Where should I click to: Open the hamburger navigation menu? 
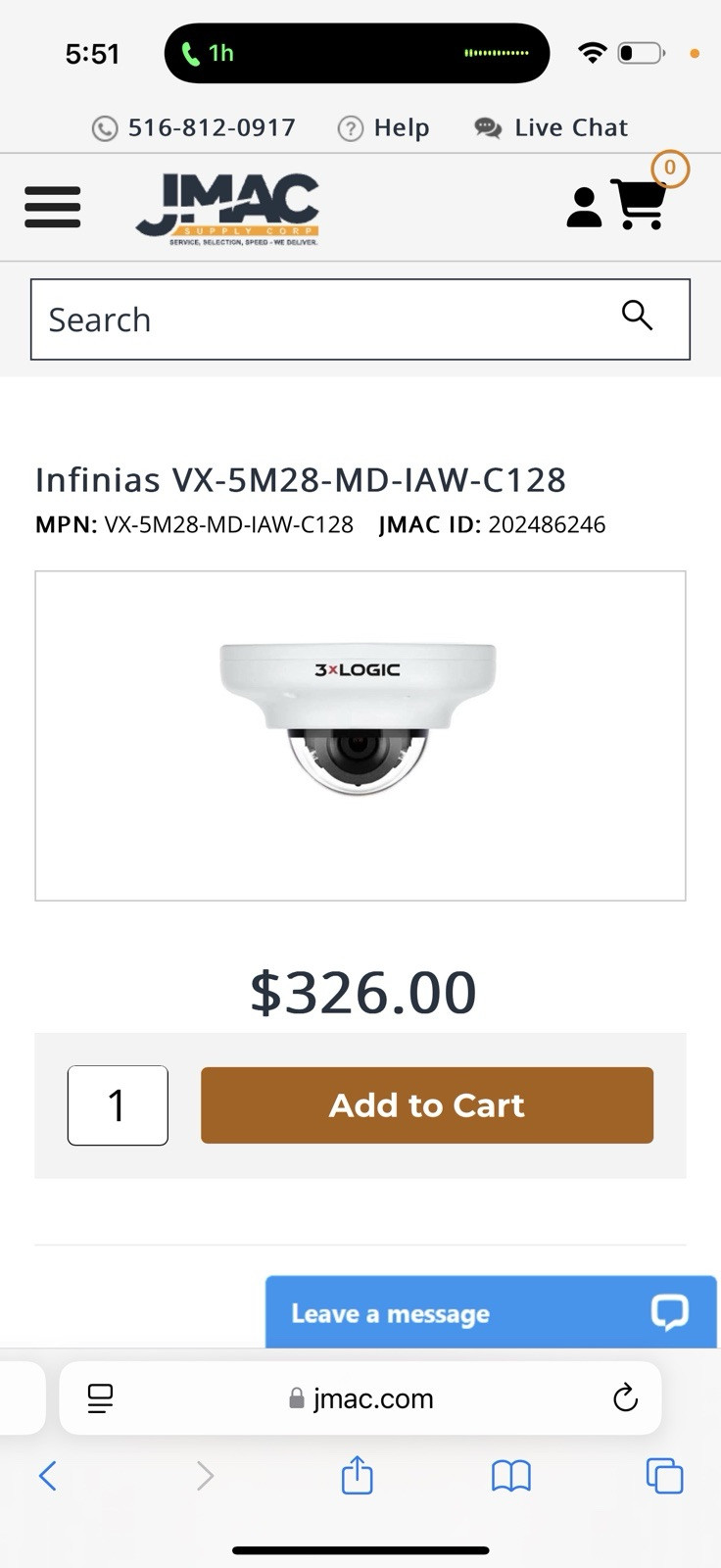click(52, 207)
